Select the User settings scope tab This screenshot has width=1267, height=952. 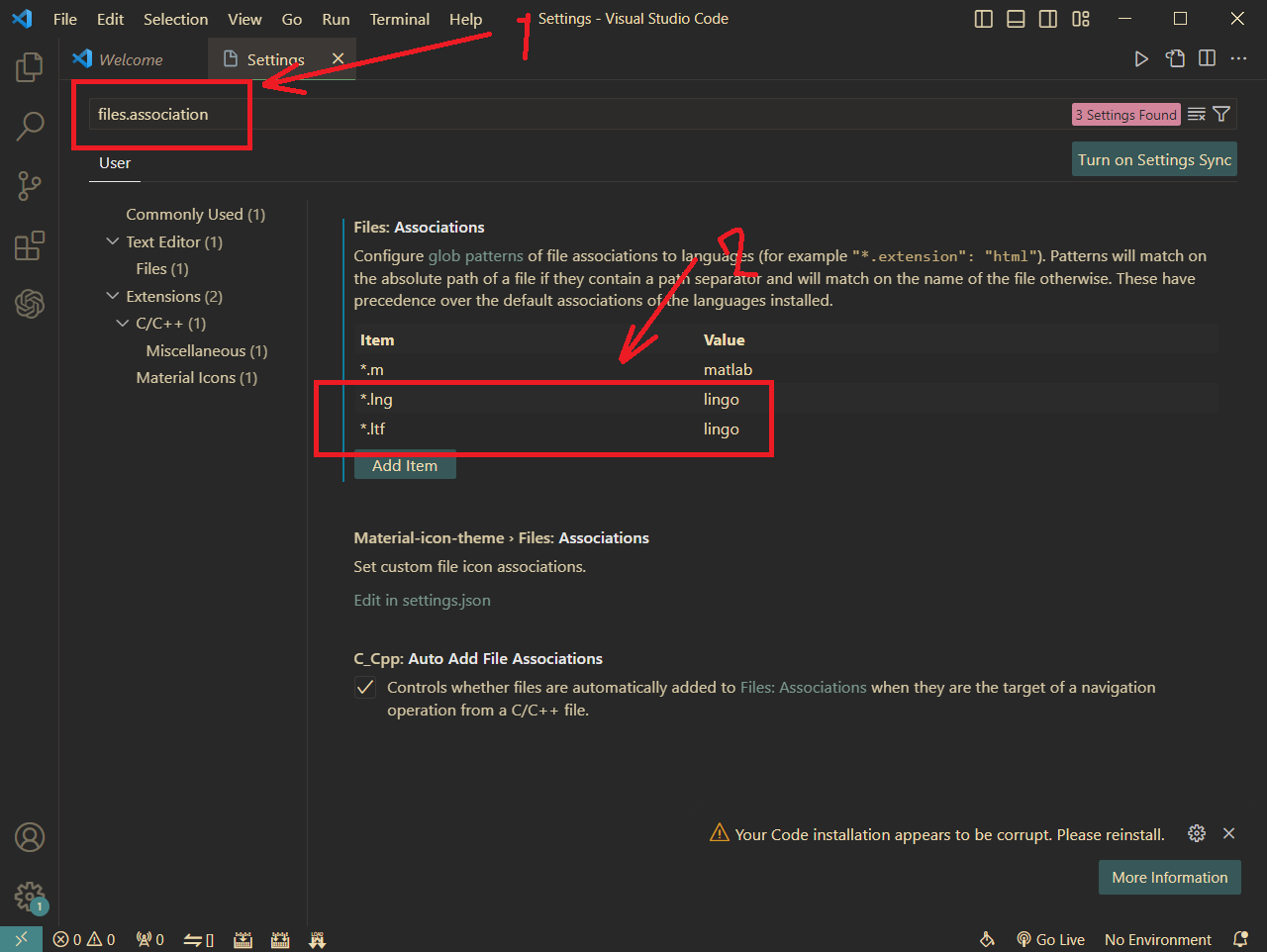click(115, 163)
